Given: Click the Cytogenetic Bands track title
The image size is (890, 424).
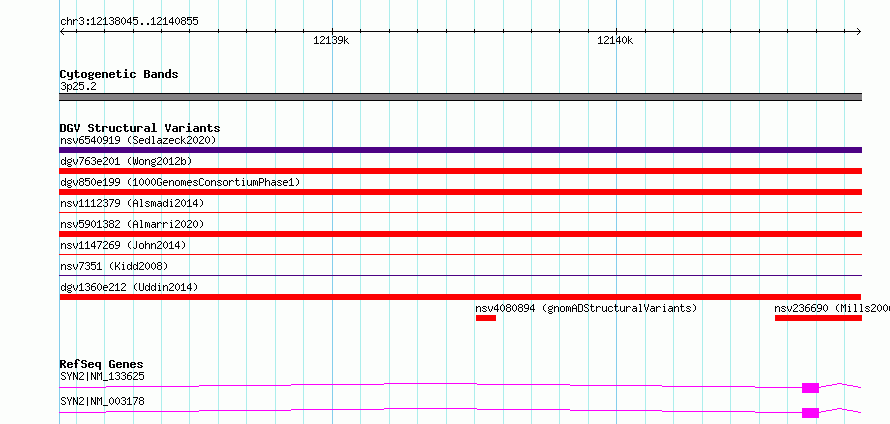Looking at the screenshot, I should click(x=119, y=74).
